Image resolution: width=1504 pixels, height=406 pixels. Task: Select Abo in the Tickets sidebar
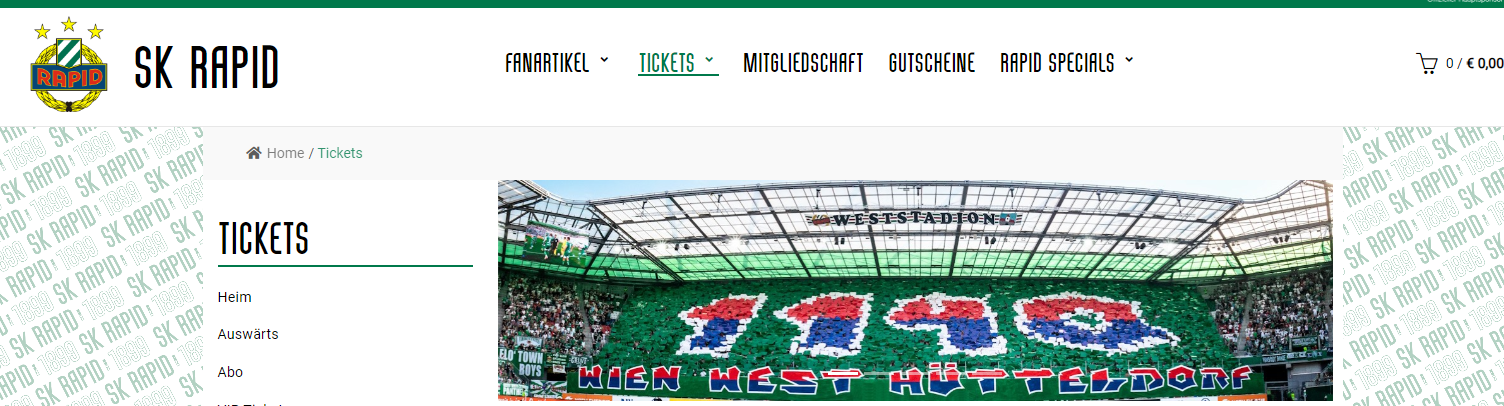click(x=230, y=372)
